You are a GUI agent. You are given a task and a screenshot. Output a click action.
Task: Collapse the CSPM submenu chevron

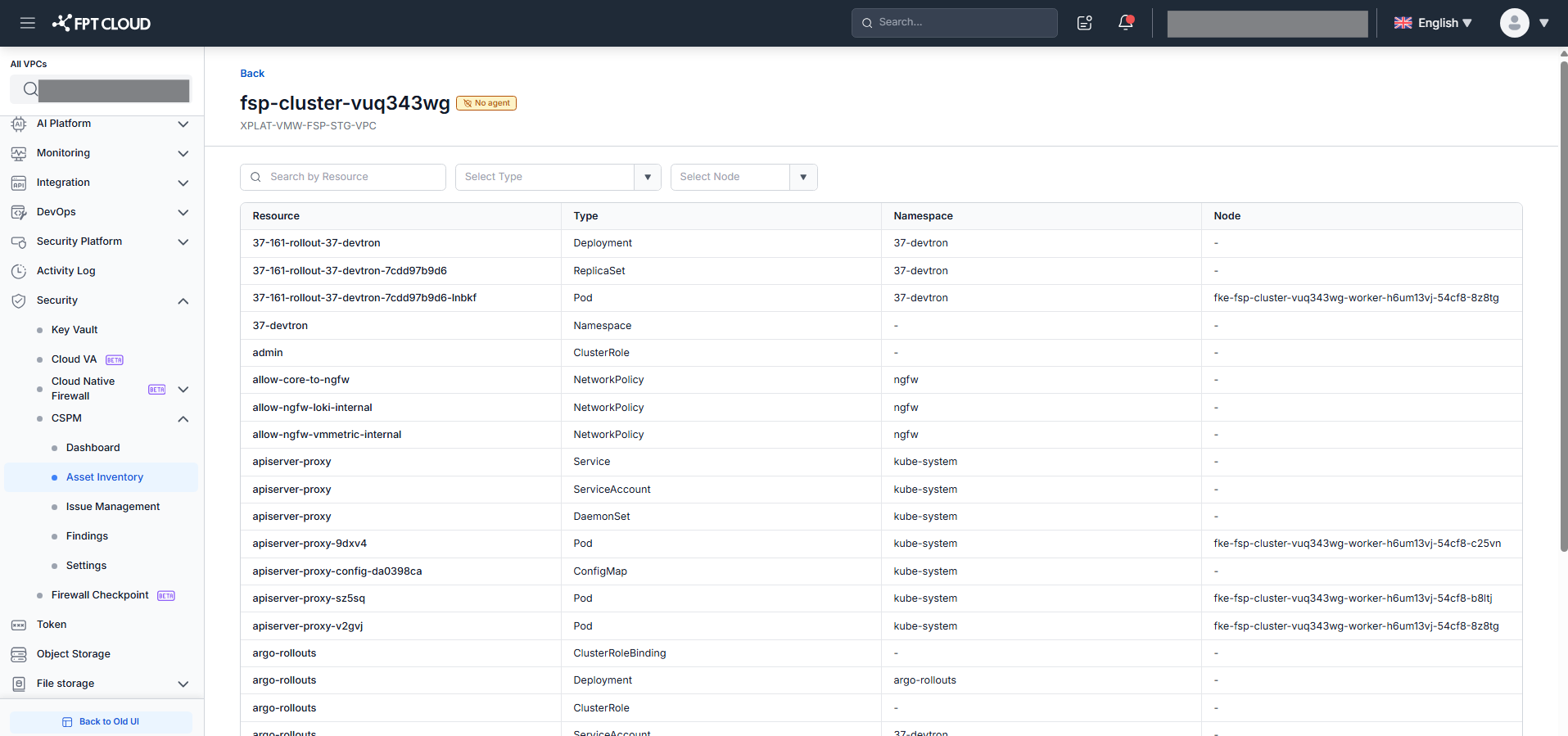pos(183,418)
